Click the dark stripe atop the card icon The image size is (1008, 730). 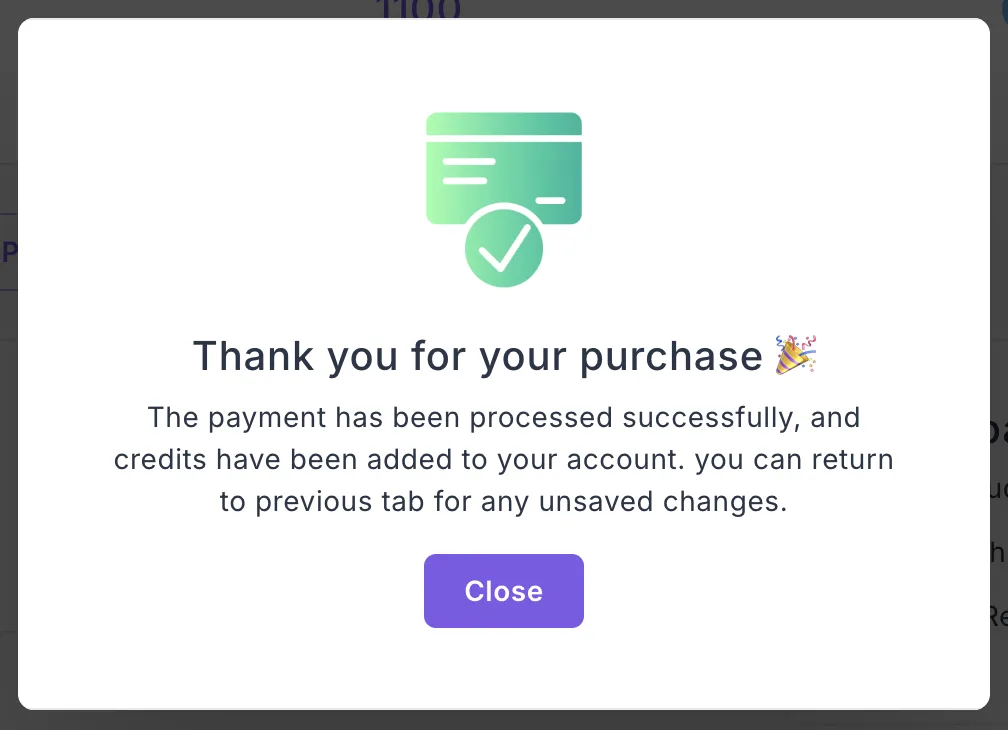point(503,124)
